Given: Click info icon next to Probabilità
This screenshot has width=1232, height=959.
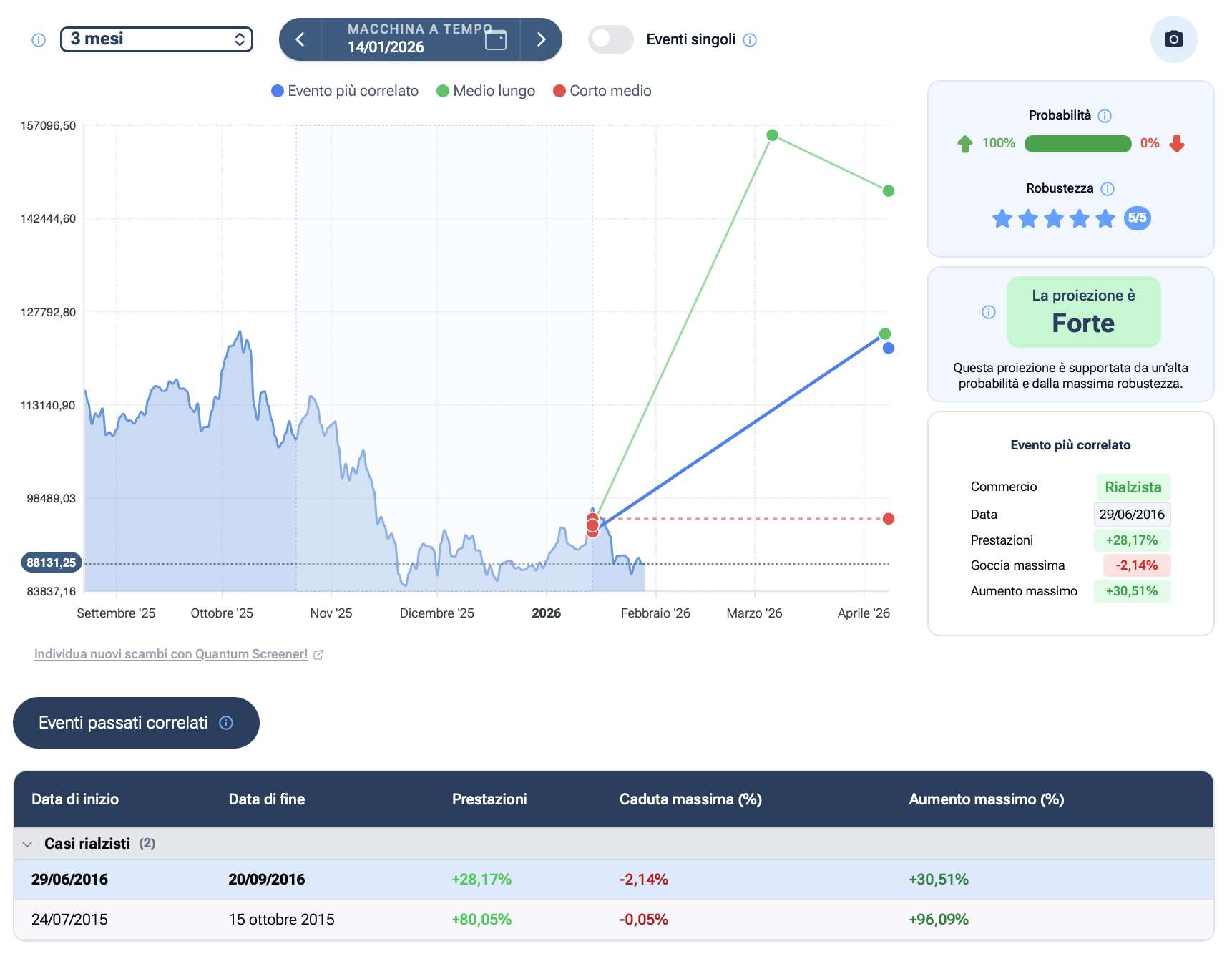Looking at the screenshot, I should pos(1105,116).
